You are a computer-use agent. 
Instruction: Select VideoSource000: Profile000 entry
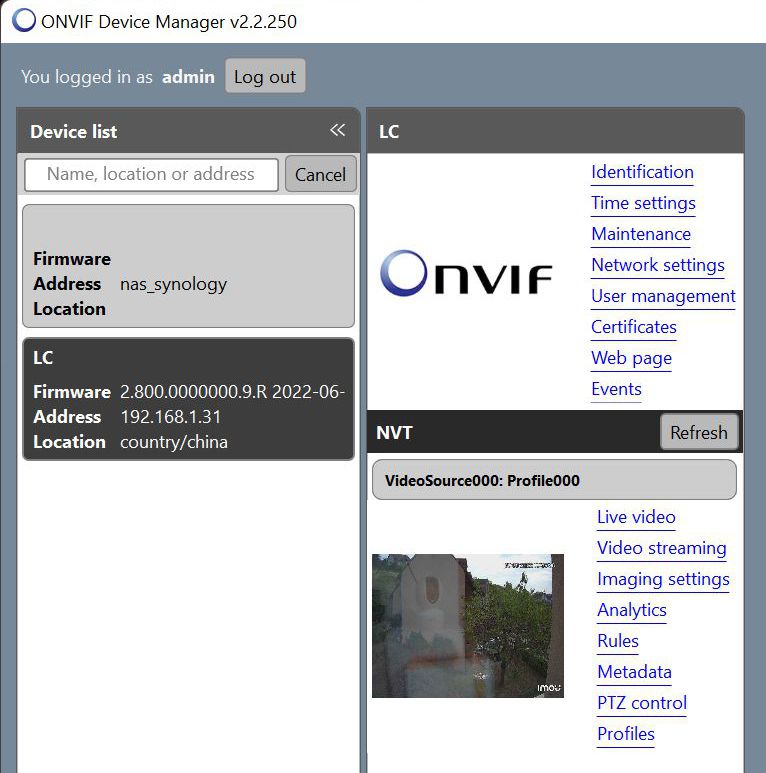click(x=554, y=480)
